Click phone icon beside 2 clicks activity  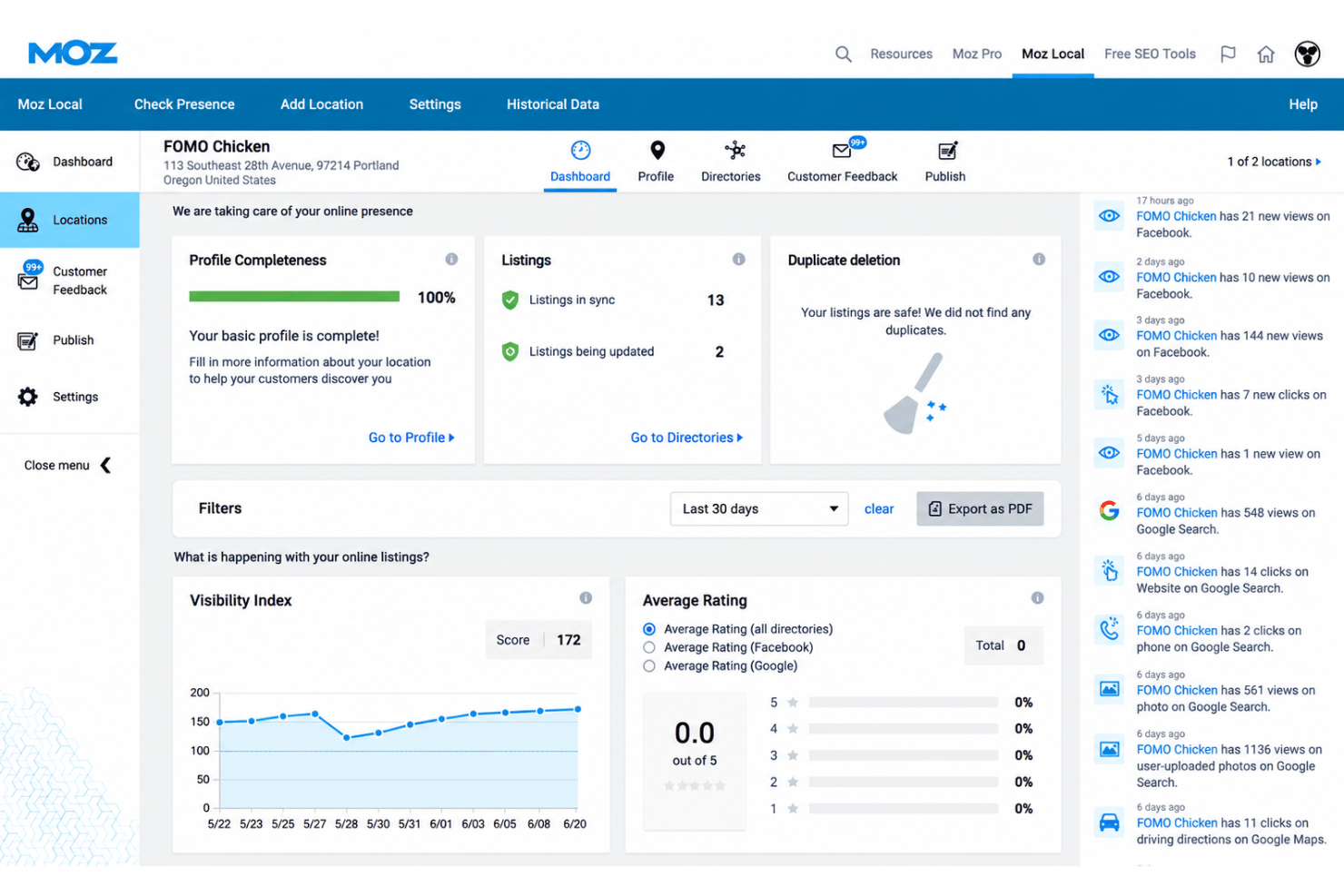click(1109, 628)
